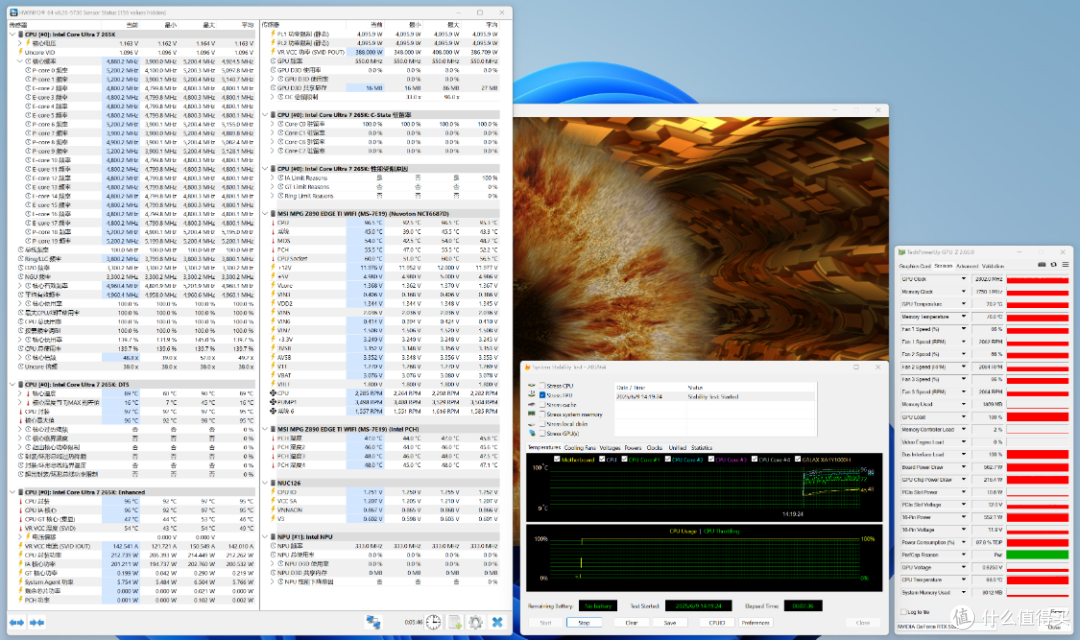Image resolution: width=1080 pixels, height=640 pixels.
Task: Open Graphics Card tab in GPU-Z
Action: (x=915, y=266)
